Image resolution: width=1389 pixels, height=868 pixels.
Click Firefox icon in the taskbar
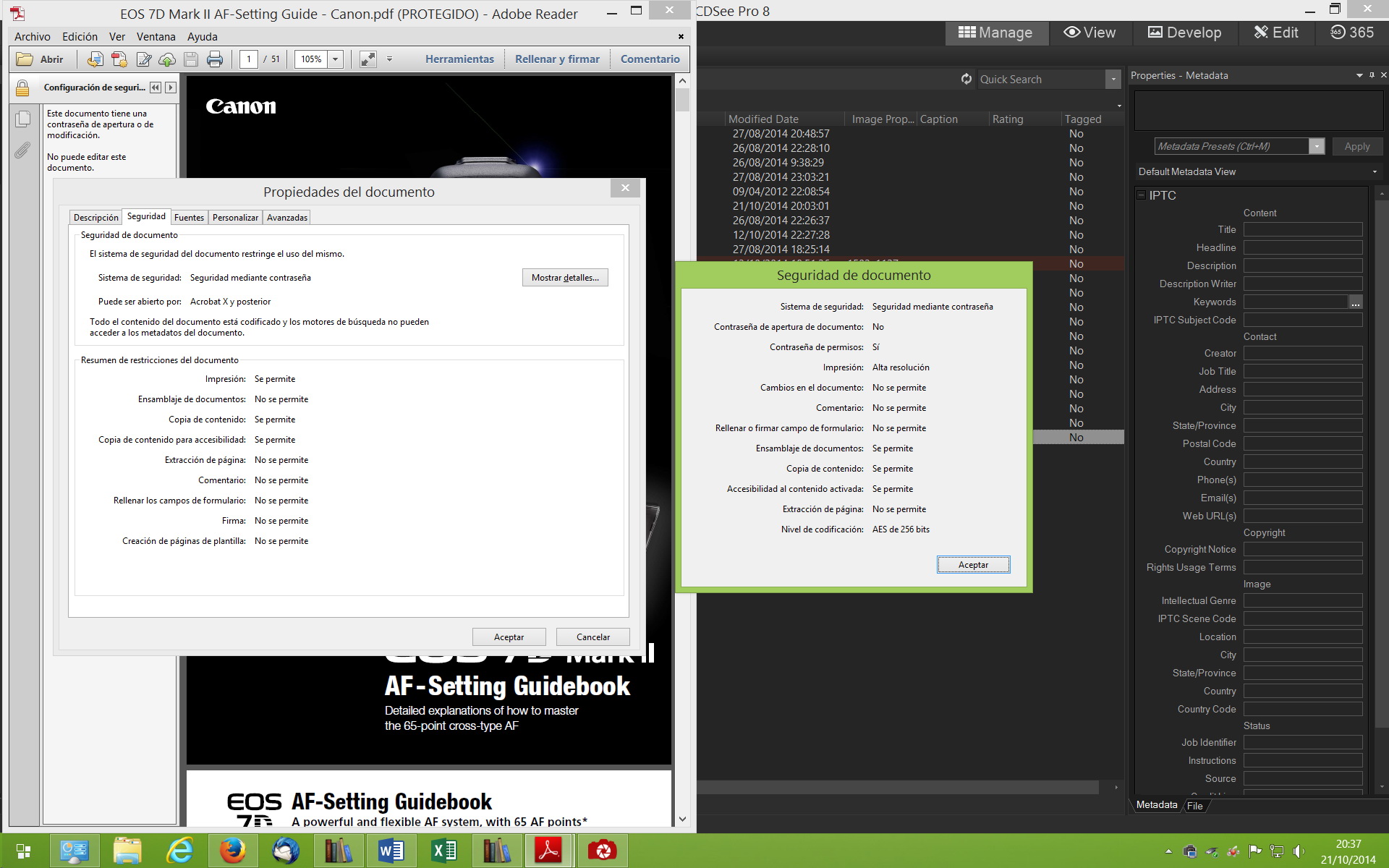coord(232,851)
